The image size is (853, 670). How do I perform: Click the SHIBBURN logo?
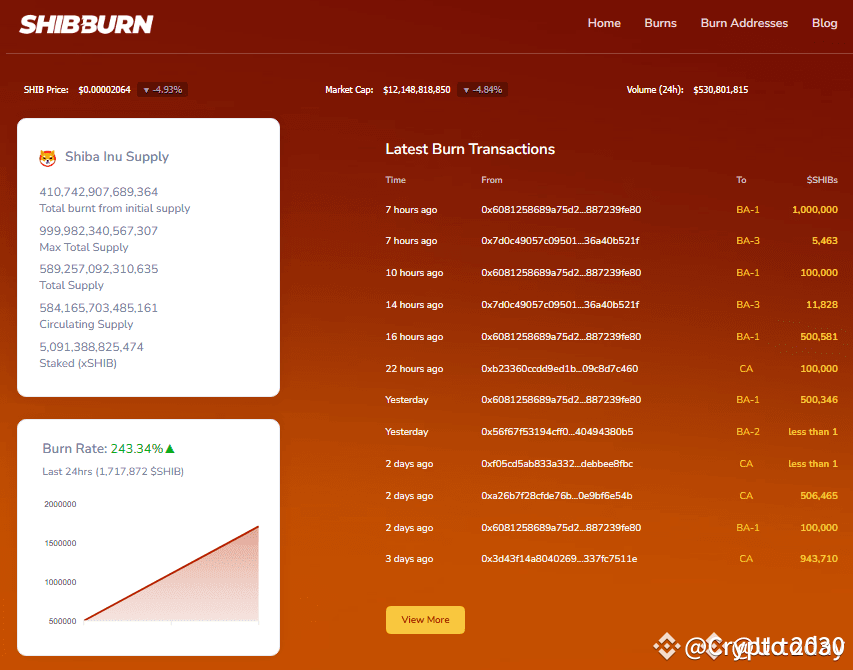coord(86,24)
